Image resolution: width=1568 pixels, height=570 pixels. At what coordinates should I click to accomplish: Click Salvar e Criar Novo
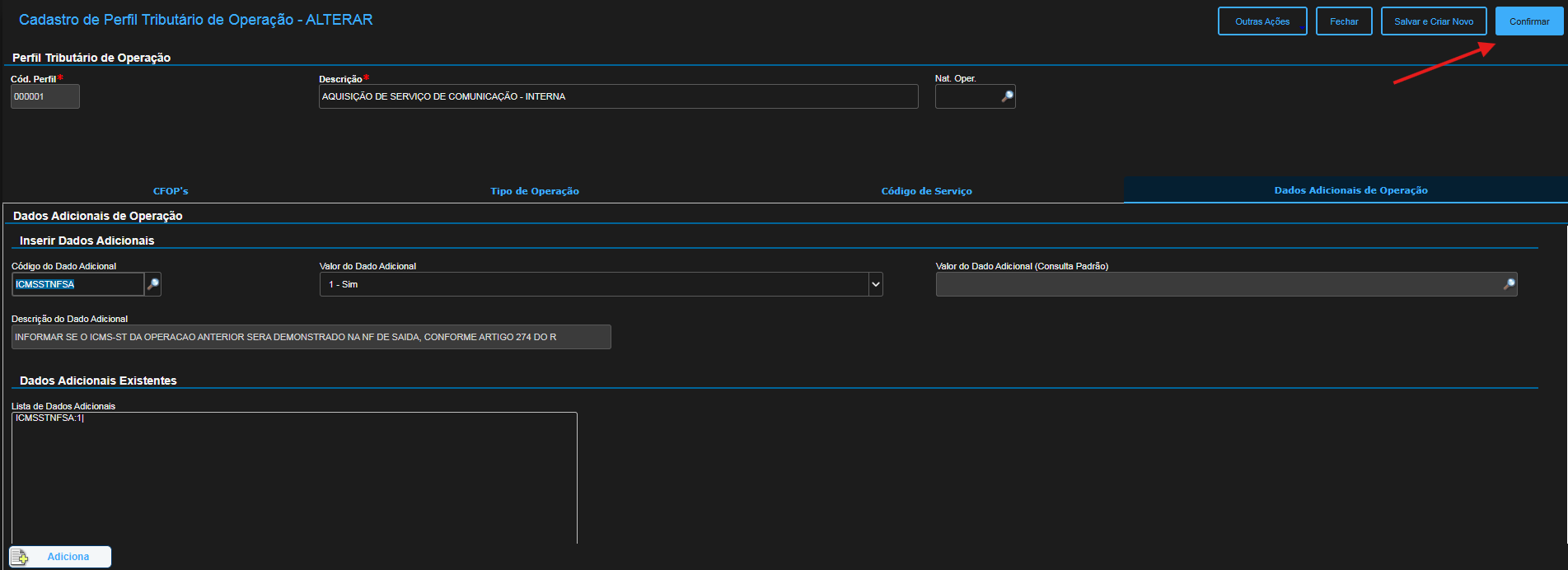point(1433,21)
